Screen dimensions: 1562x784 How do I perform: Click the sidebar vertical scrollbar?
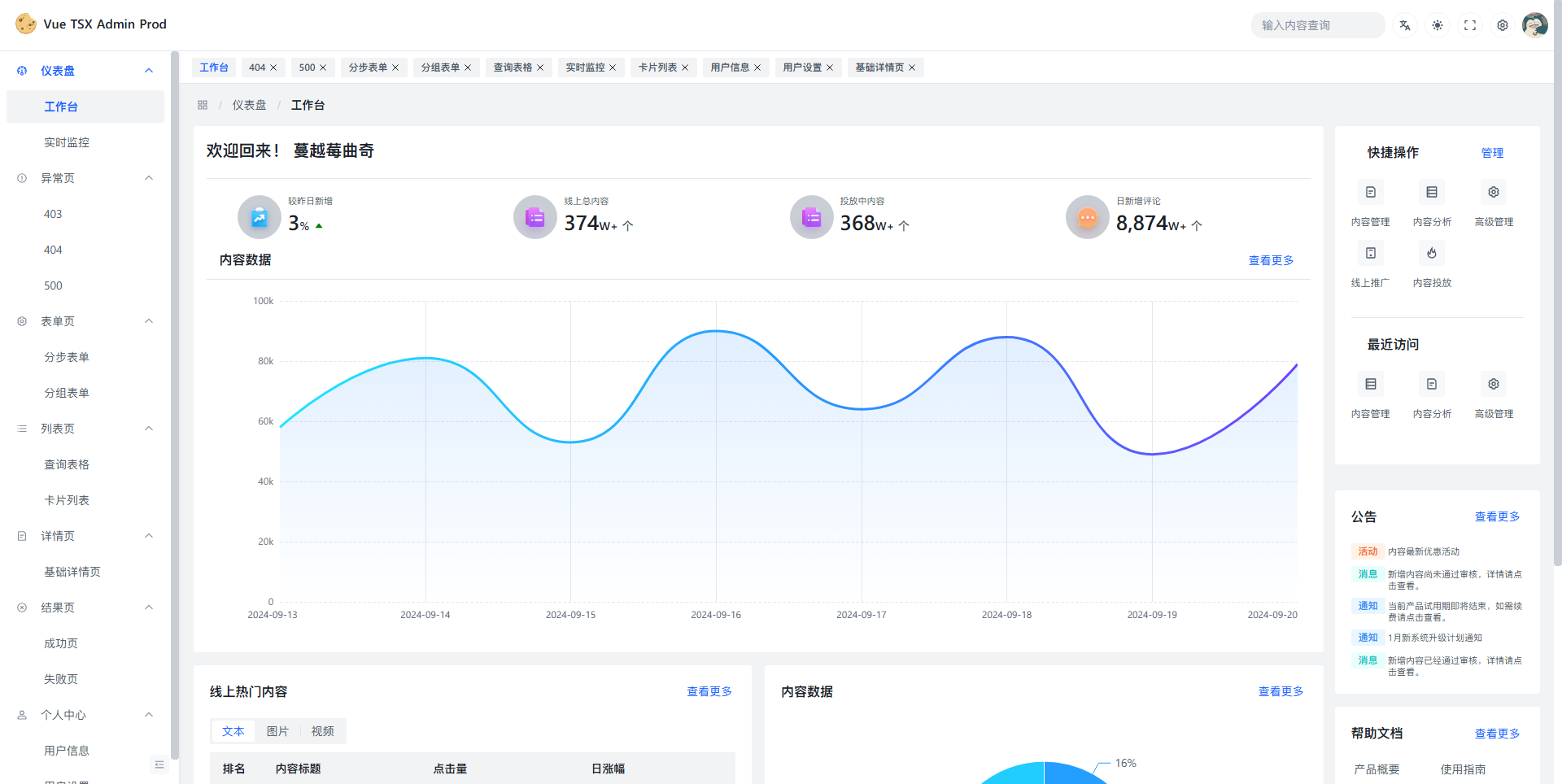pos(175,407)
